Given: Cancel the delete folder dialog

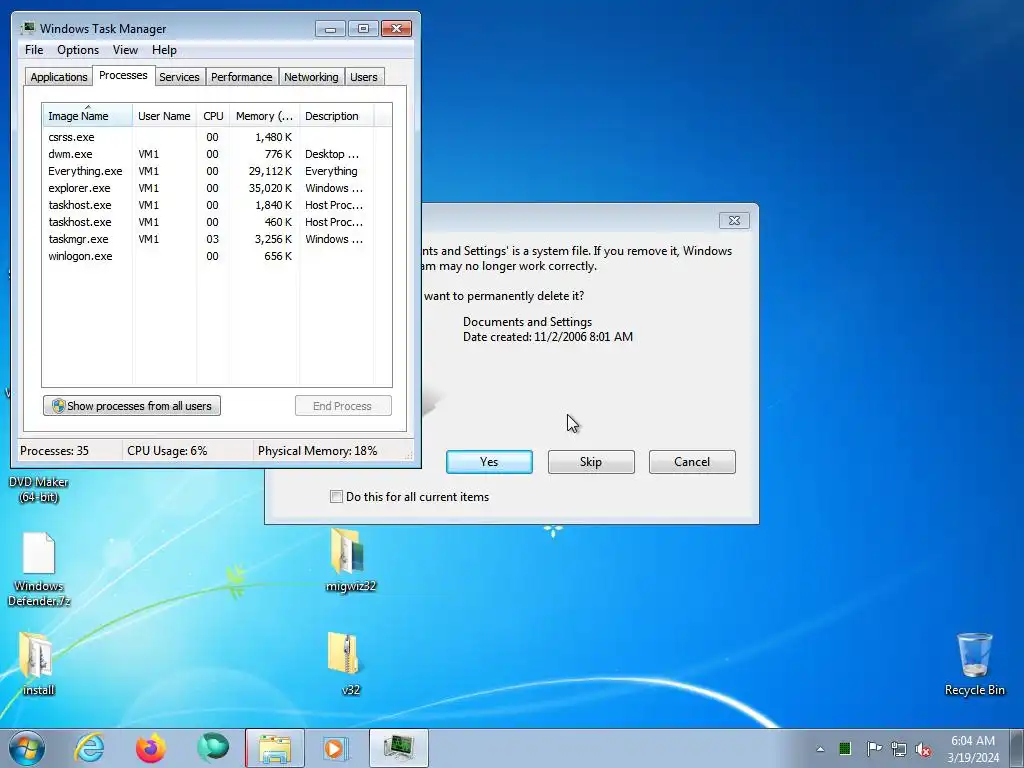Looking at the screenshot, I should (x=692, y=462).
